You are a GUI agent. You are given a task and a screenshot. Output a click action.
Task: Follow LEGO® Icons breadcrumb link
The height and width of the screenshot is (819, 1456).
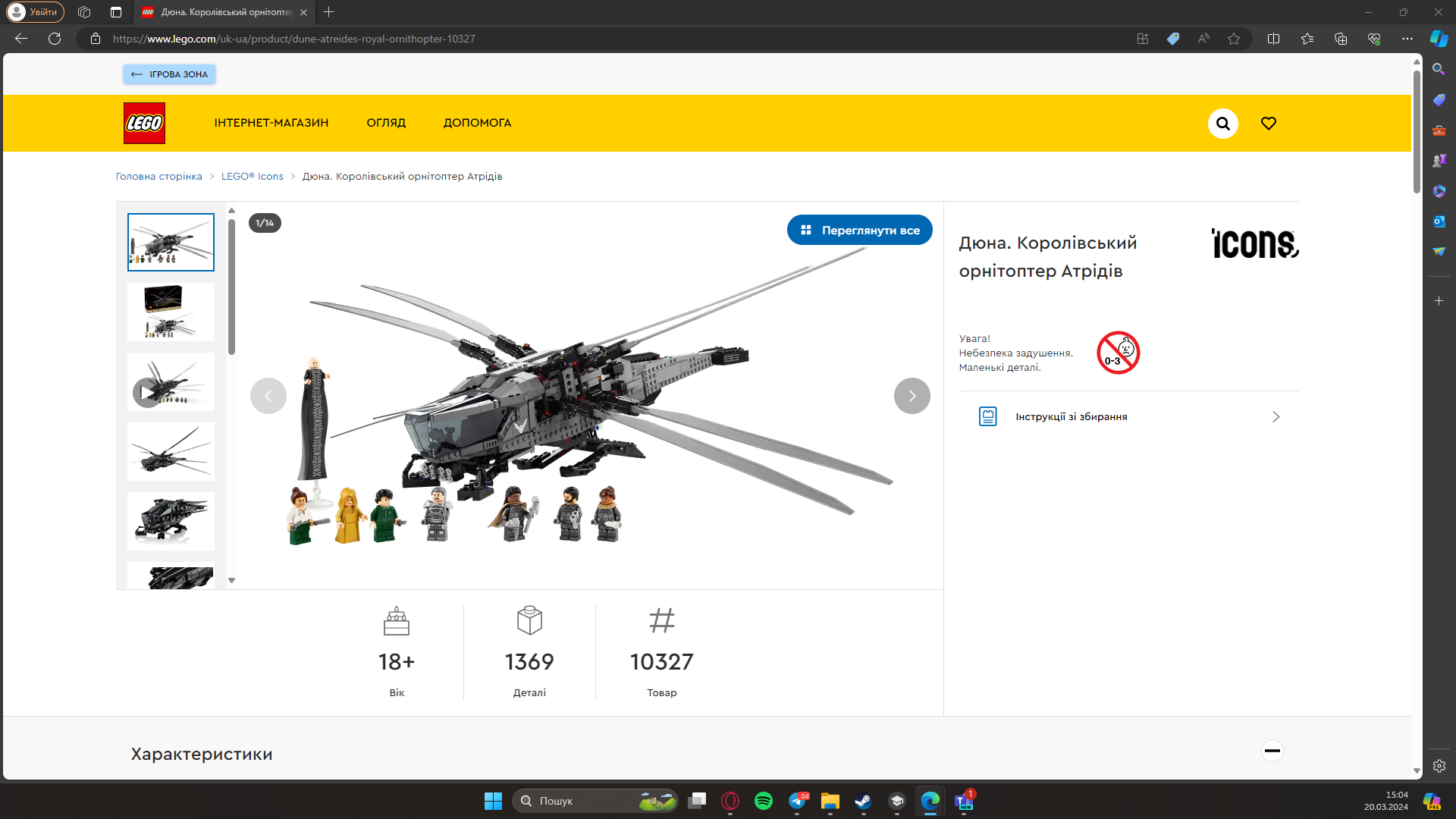click(252, 177)
